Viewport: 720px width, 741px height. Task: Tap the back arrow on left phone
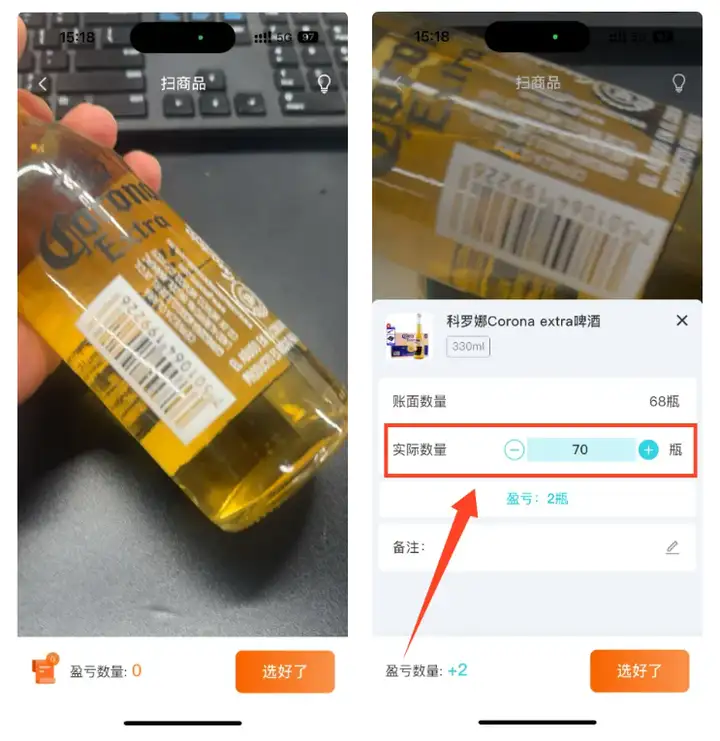click(x=43, y=84)
